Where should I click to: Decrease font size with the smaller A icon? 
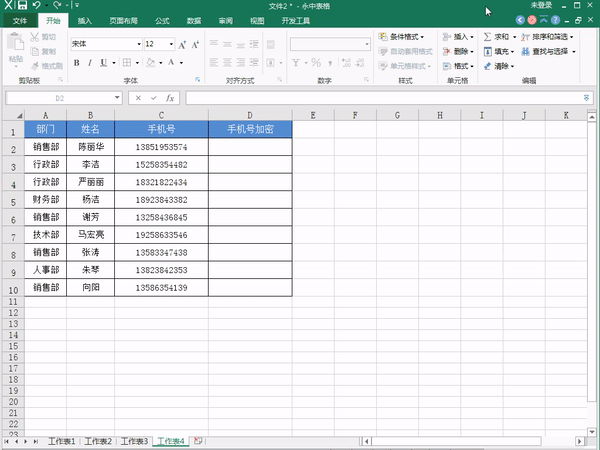click(x=195, y=45)
